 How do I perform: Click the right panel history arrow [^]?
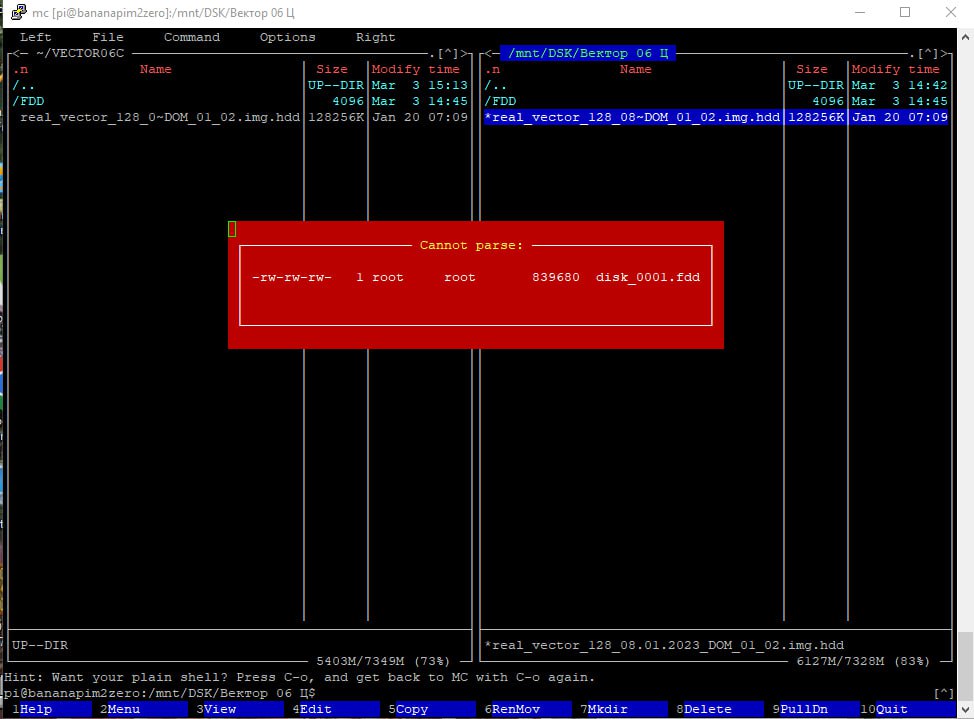928,53
